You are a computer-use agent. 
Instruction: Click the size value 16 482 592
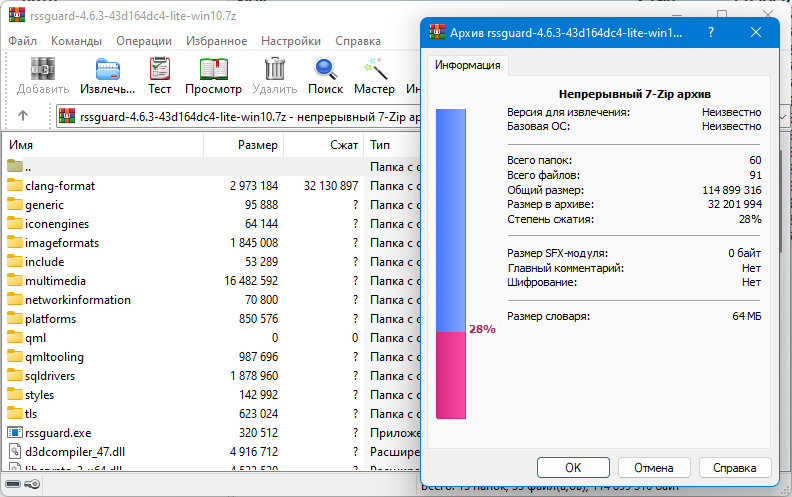coord(251,281)
